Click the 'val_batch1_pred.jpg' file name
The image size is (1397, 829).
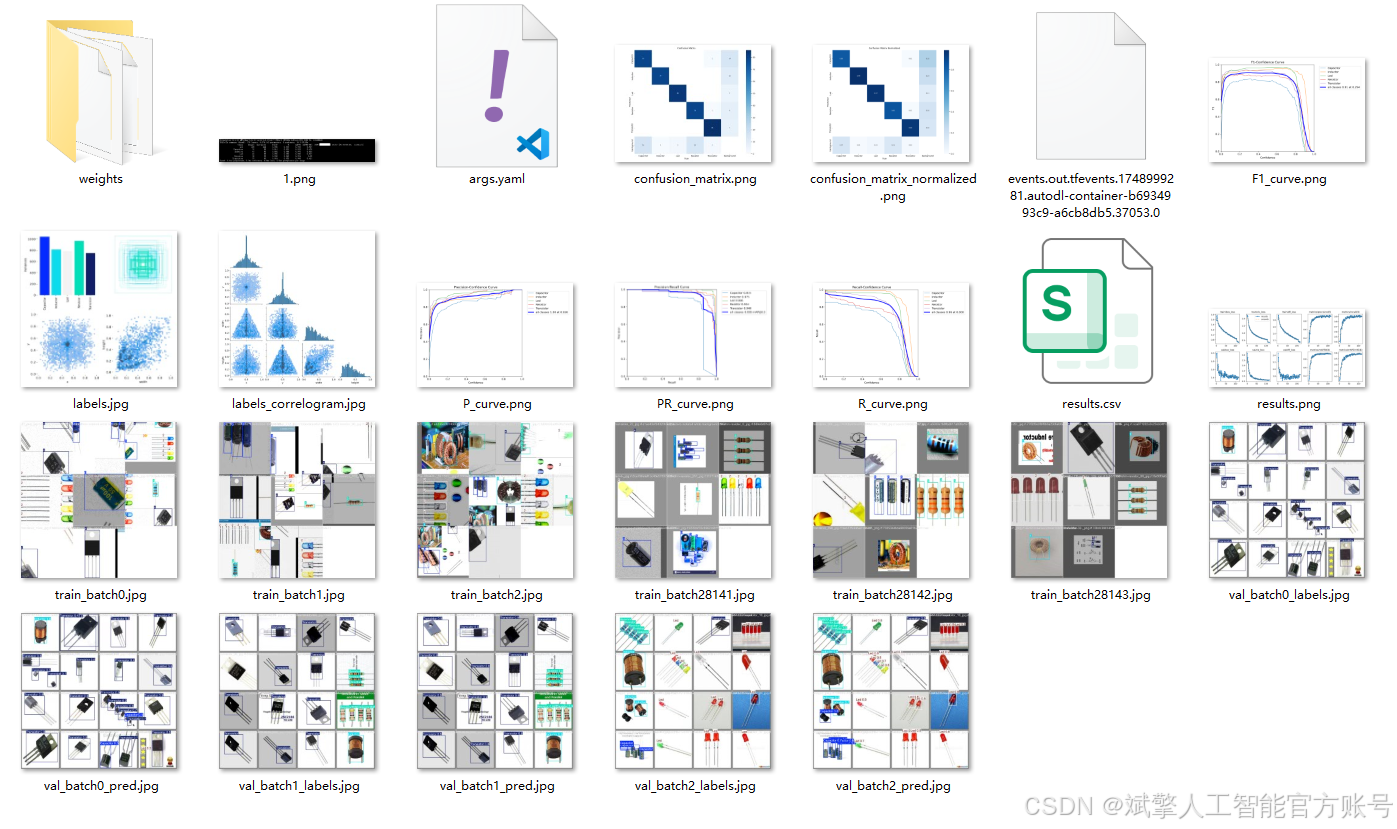(496, 785)
